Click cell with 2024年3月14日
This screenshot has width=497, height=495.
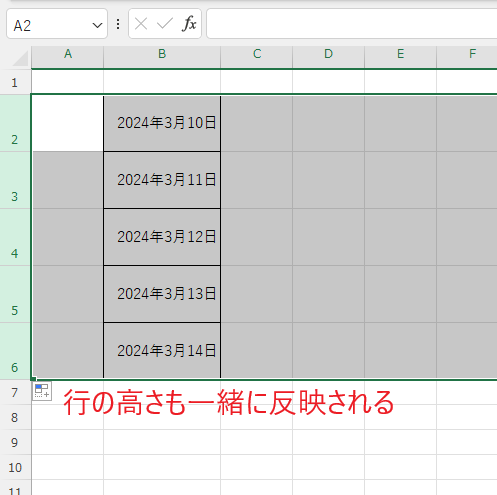[162, 351]
